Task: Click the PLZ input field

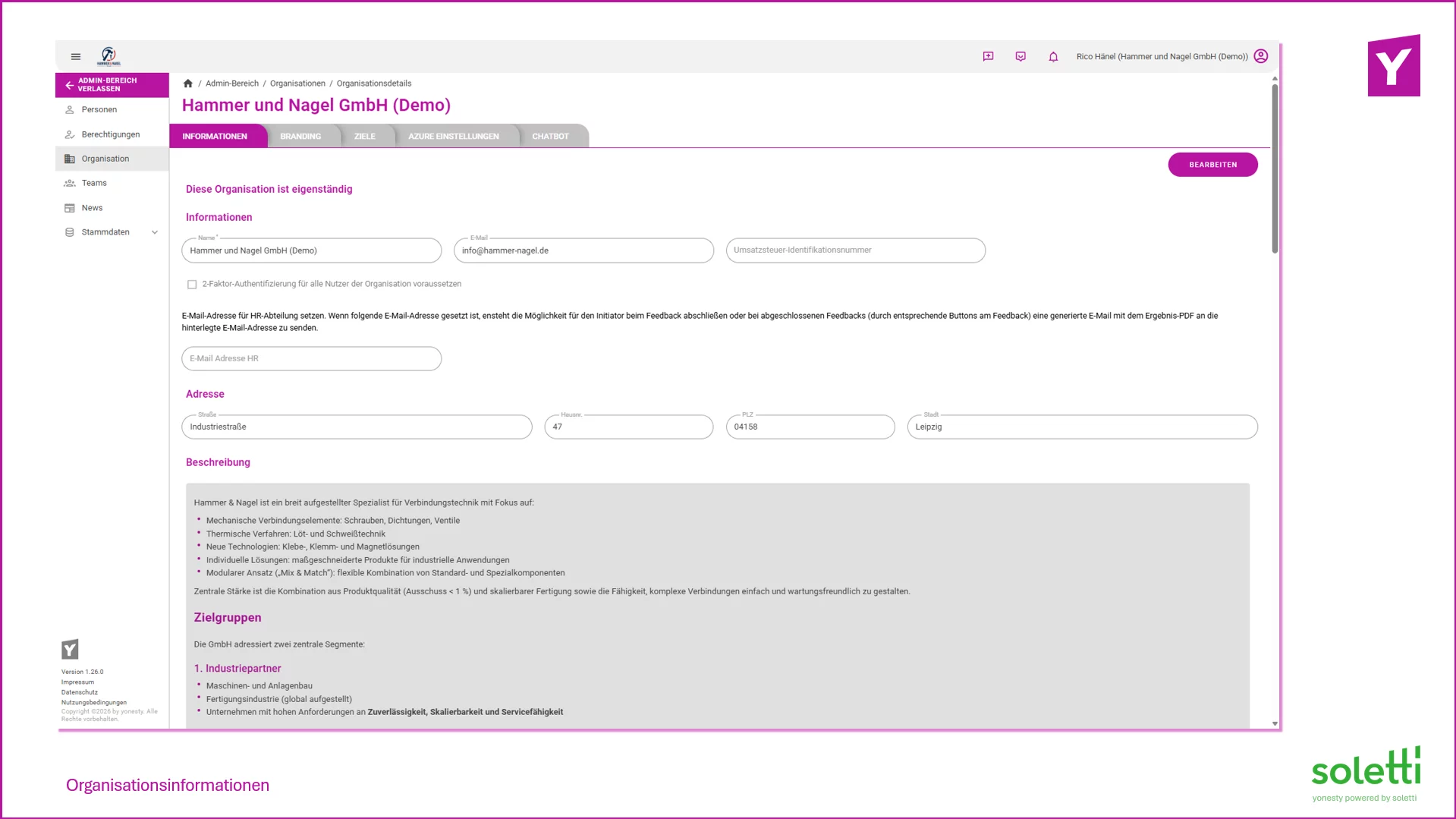Action: point(810,427)
